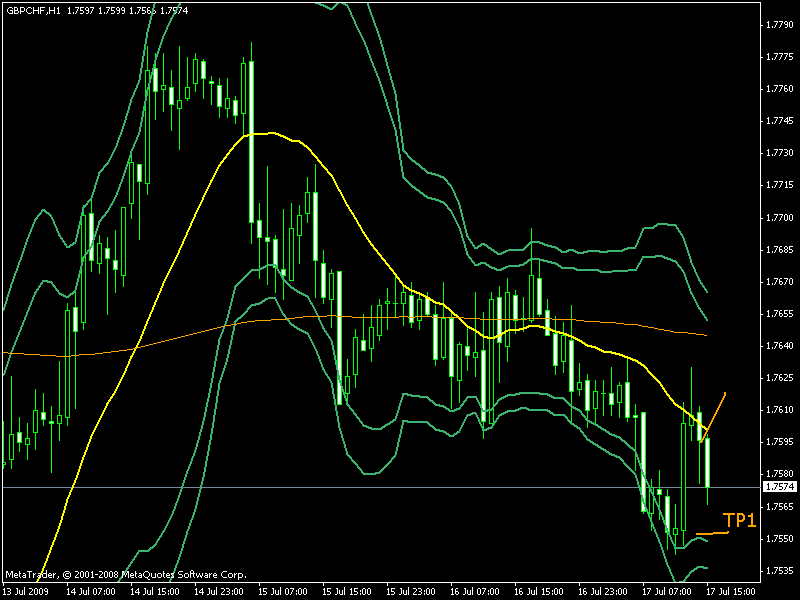This screenshot has width=800, height=600.
Task: Select the orange TP1 text label
Action: pos(739,520)
